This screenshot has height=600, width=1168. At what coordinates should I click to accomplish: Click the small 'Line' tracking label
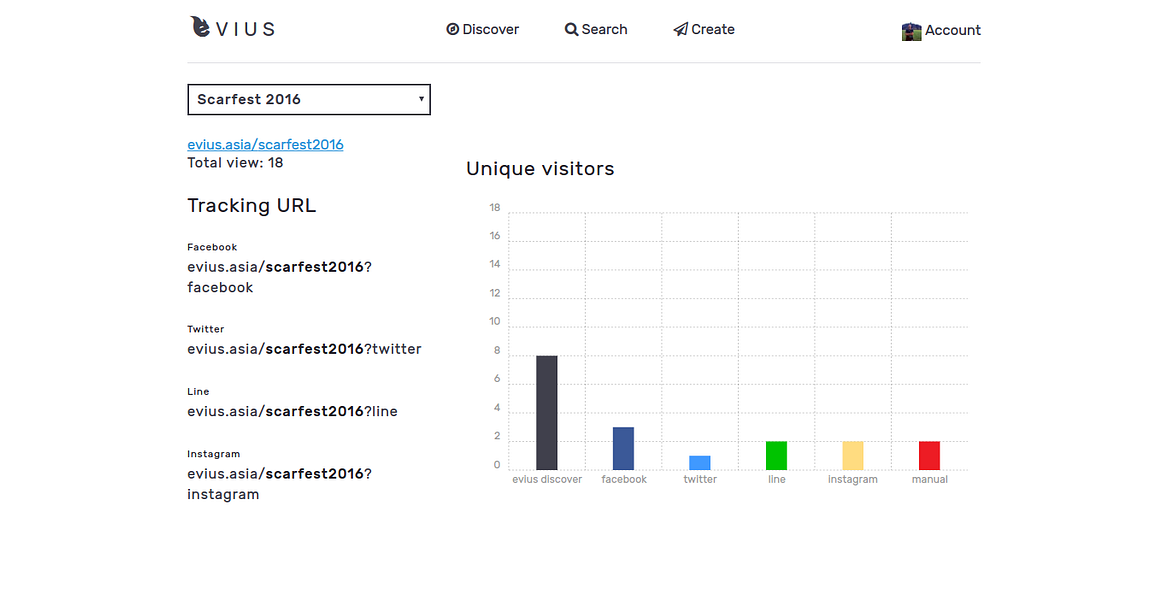coord(198,391)
